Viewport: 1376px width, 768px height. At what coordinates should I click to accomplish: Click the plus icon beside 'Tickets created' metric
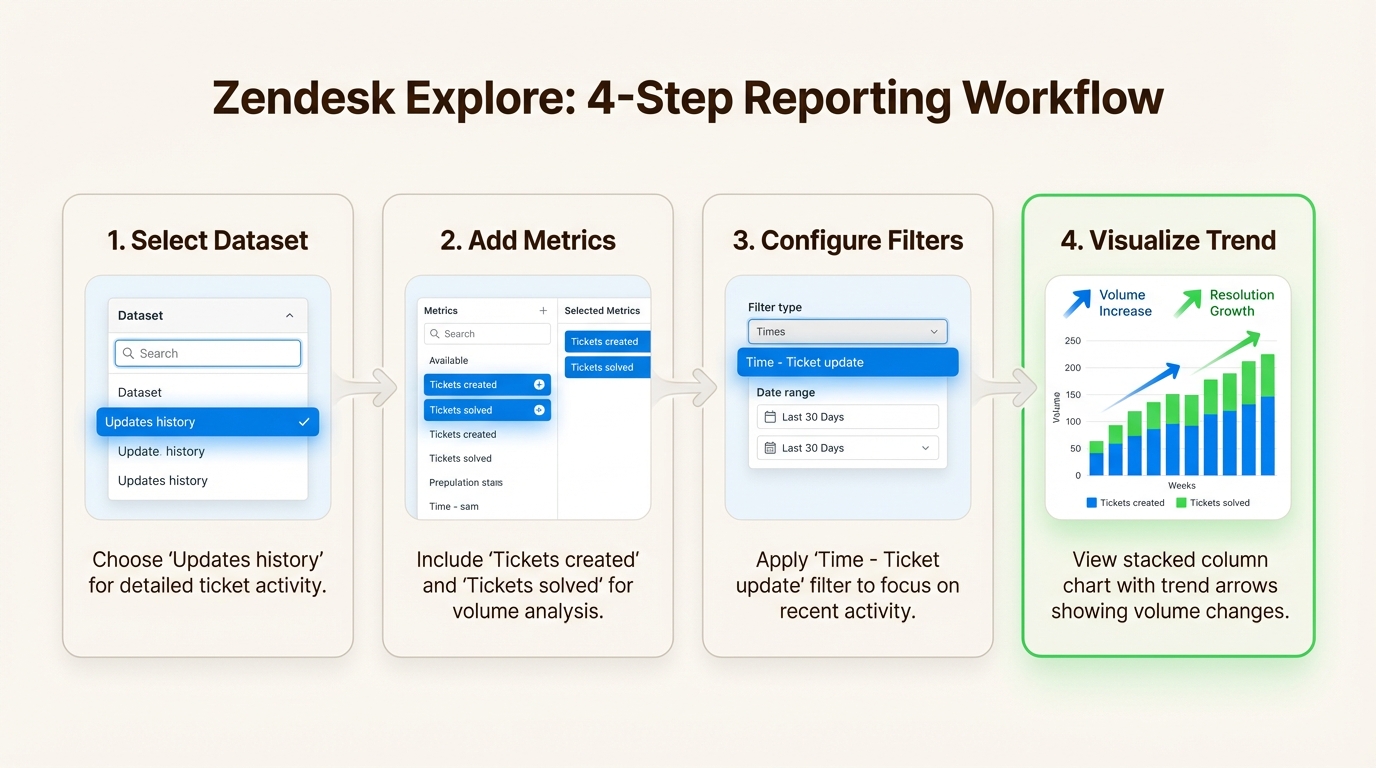(539, 384)
